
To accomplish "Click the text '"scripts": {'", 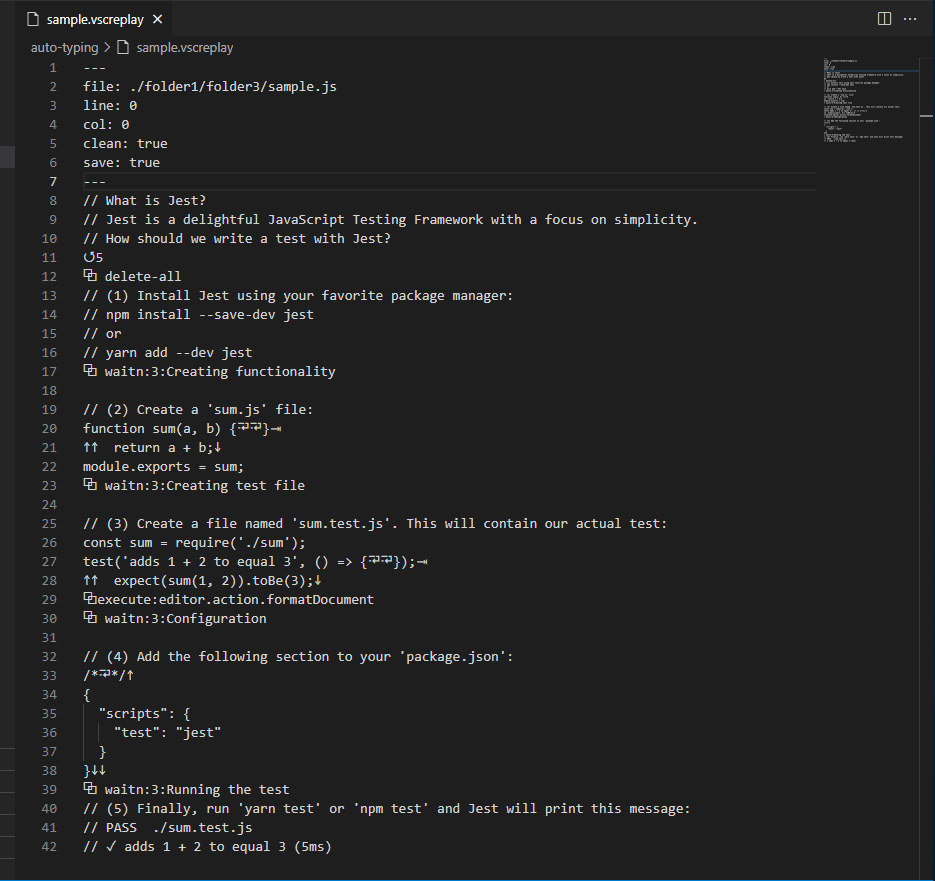I will coord(145,714).
